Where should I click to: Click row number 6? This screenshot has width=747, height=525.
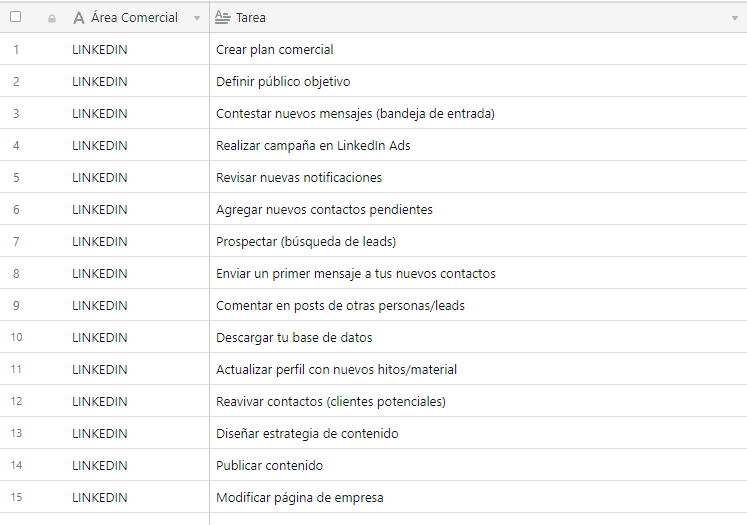[x=16, y=209]
